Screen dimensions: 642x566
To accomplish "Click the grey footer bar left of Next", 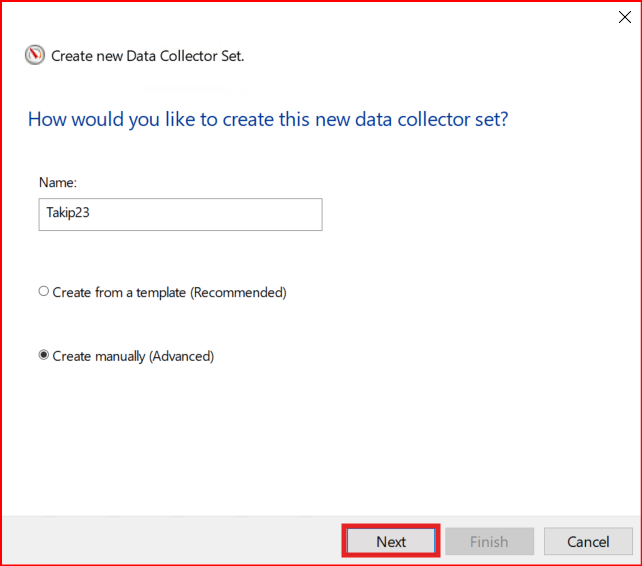I will click(170, 542).
